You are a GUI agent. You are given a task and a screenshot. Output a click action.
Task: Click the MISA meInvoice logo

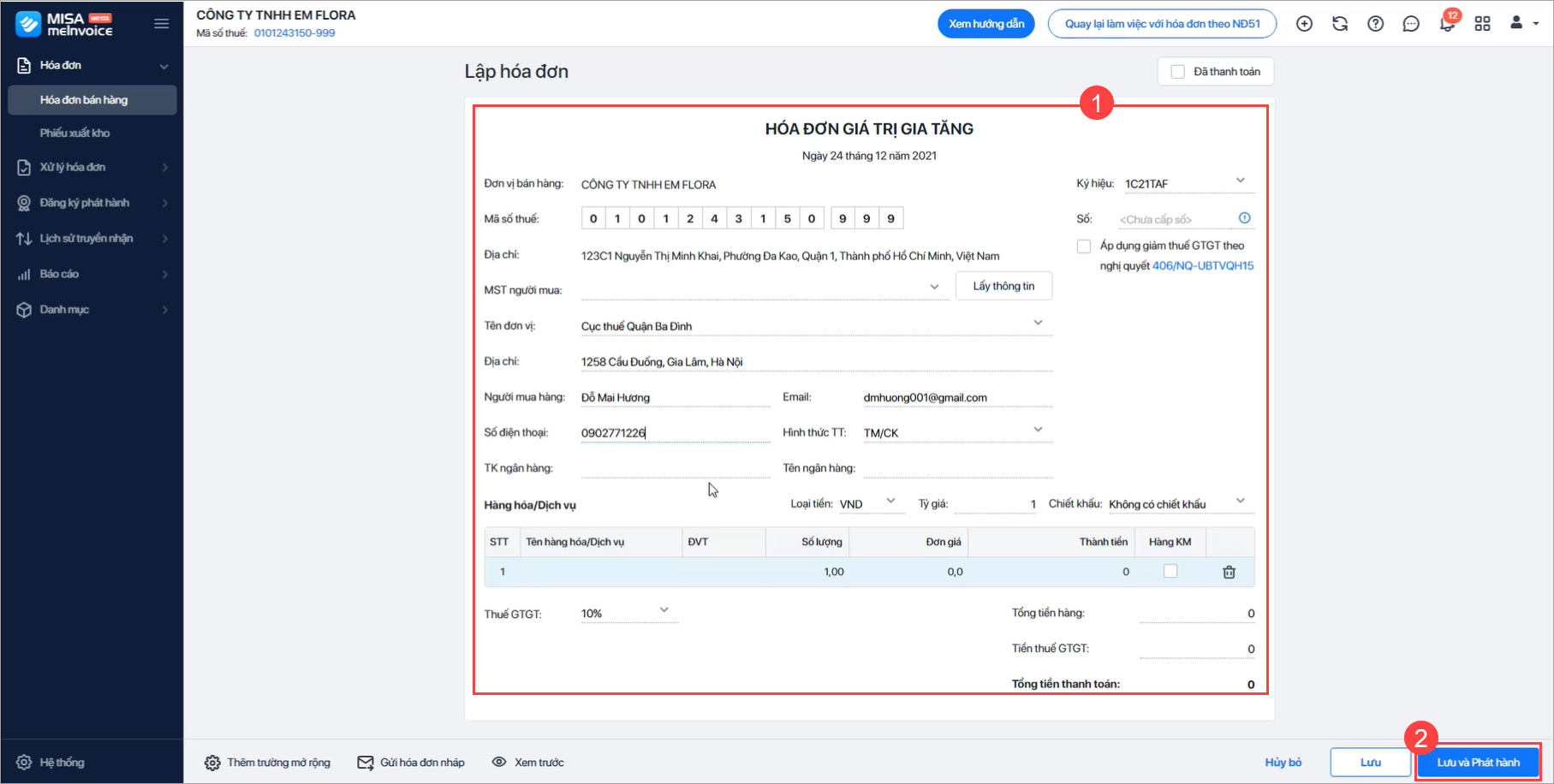click(x=64, y=24)
